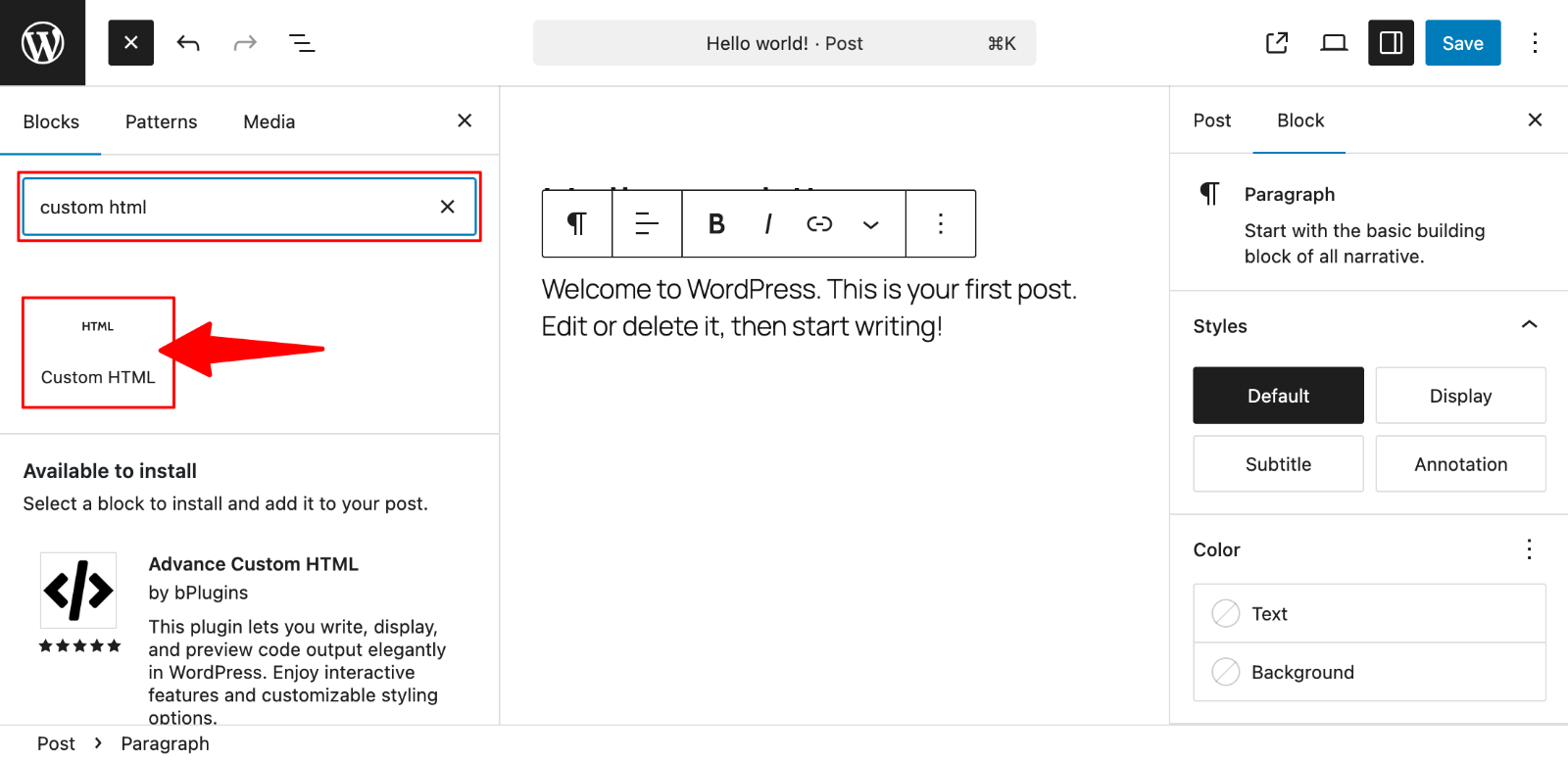Switch to the Block settings tab
The image size is (1568, 760).
click(x=1299, y=120)
